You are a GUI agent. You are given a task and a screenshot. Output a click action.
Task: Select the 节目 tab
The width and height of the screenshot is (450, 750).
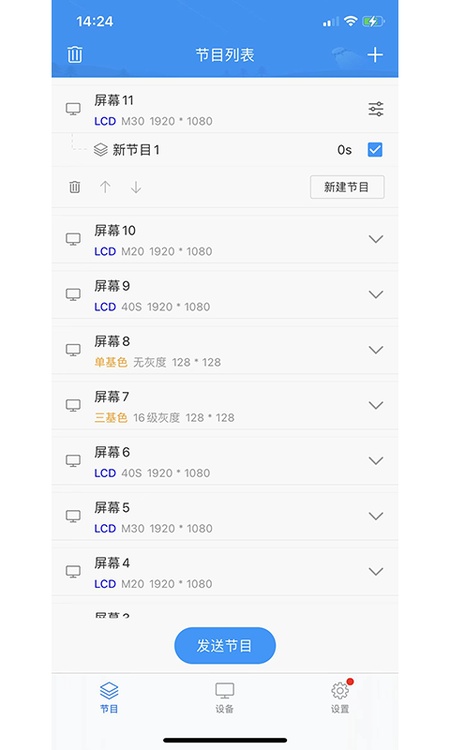tap(109, 698)
